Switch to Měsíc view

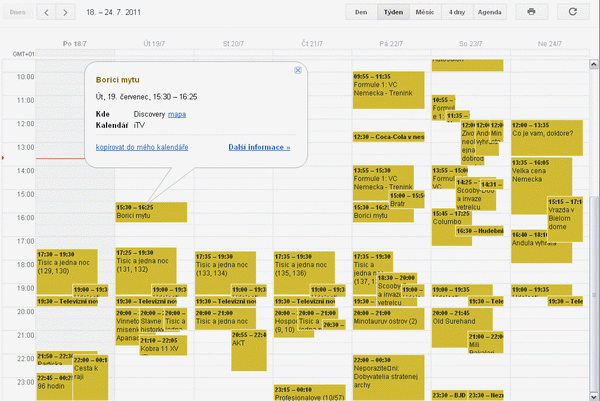pyautogui.click(x=425, y=12)
